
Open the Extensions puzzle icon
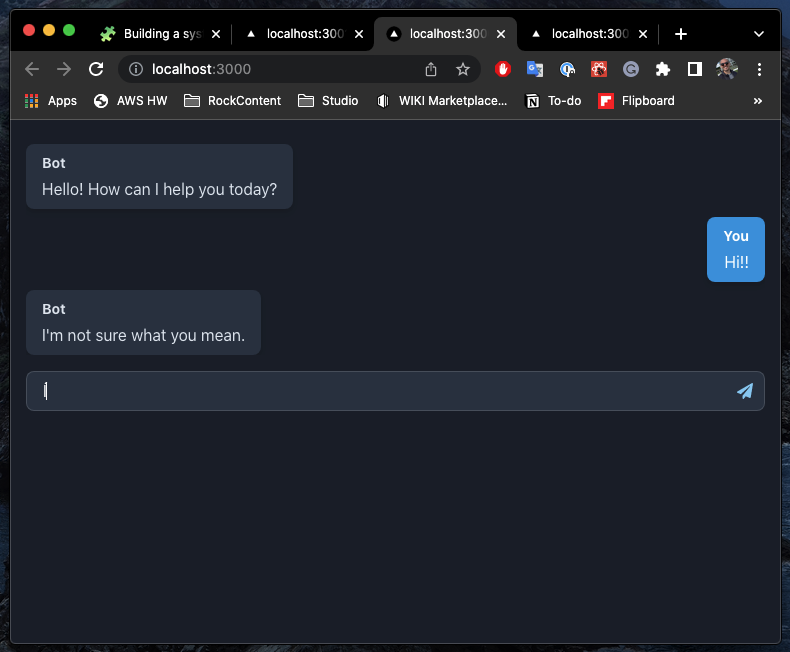click(x=663, y=69)
